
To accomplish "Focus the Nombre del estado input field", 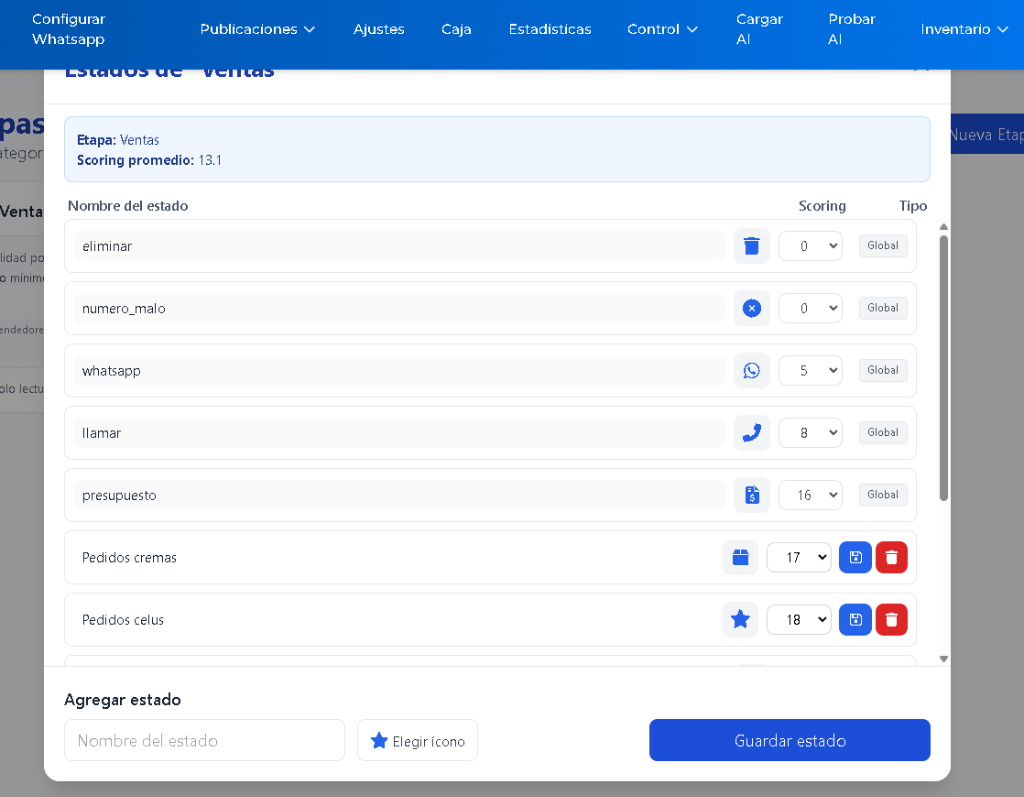I will (204, 741).
